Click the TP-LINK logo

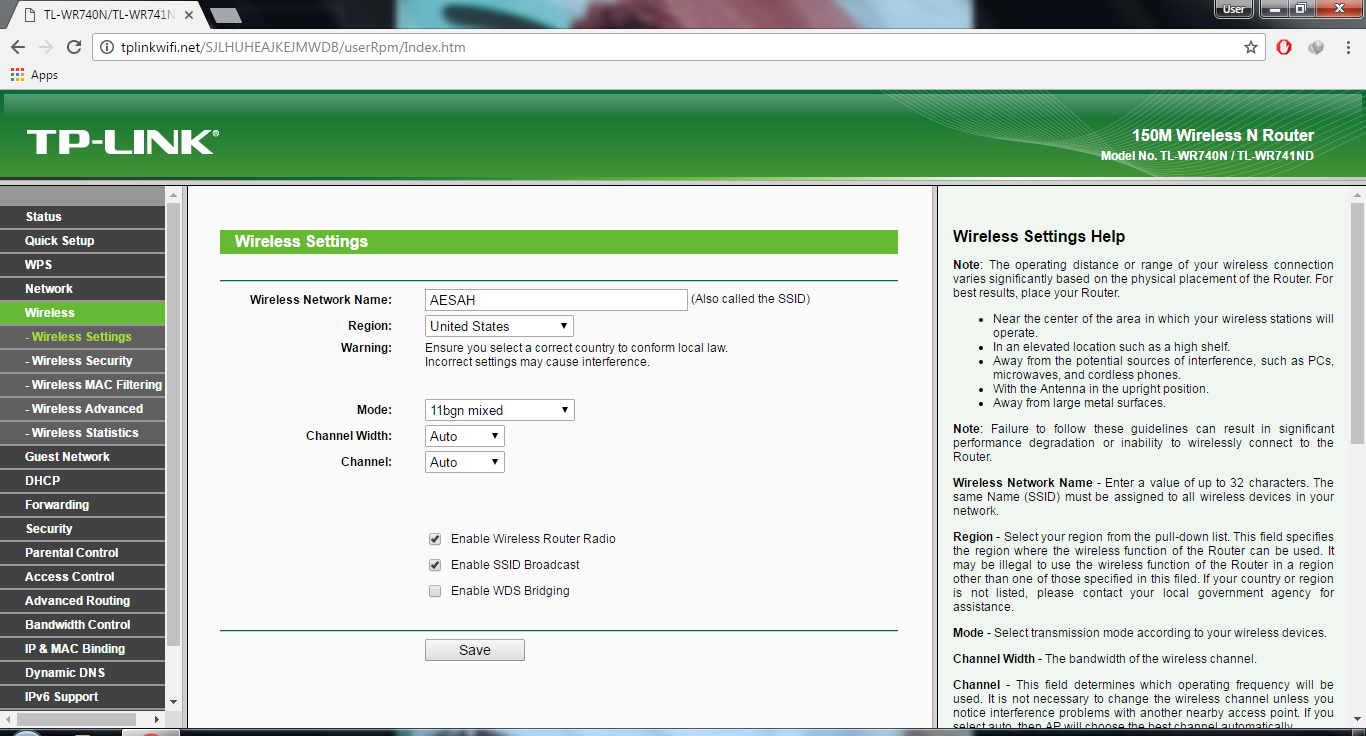click(x=122, y=141)
